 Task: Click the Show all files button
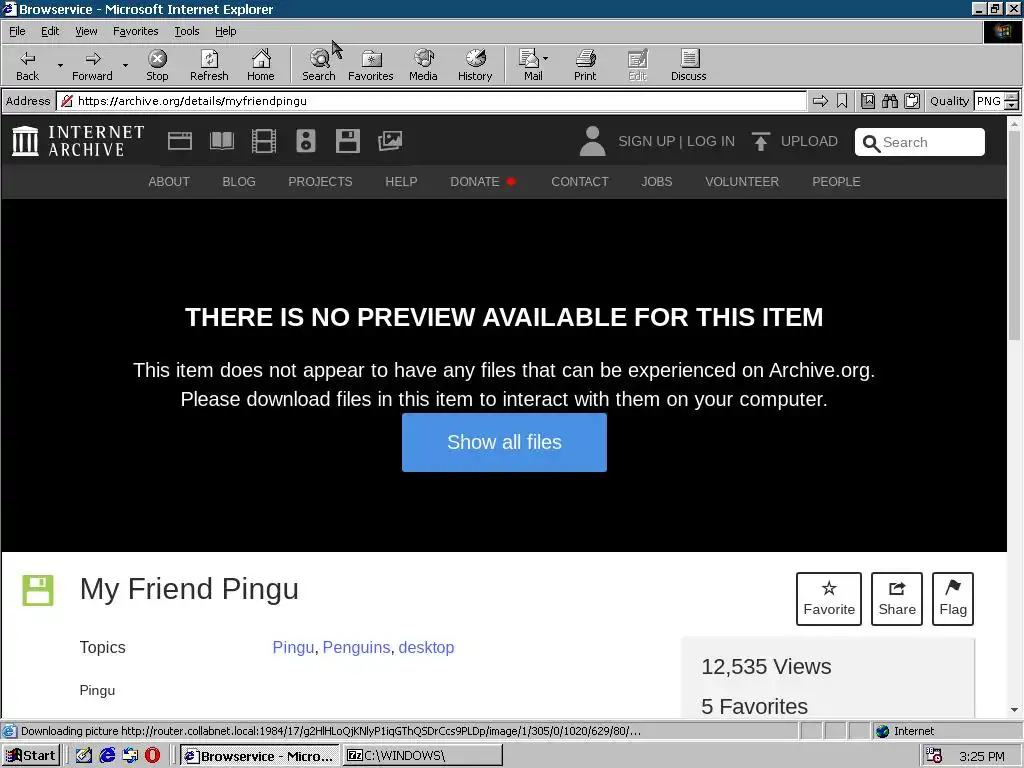click(504, 442)
